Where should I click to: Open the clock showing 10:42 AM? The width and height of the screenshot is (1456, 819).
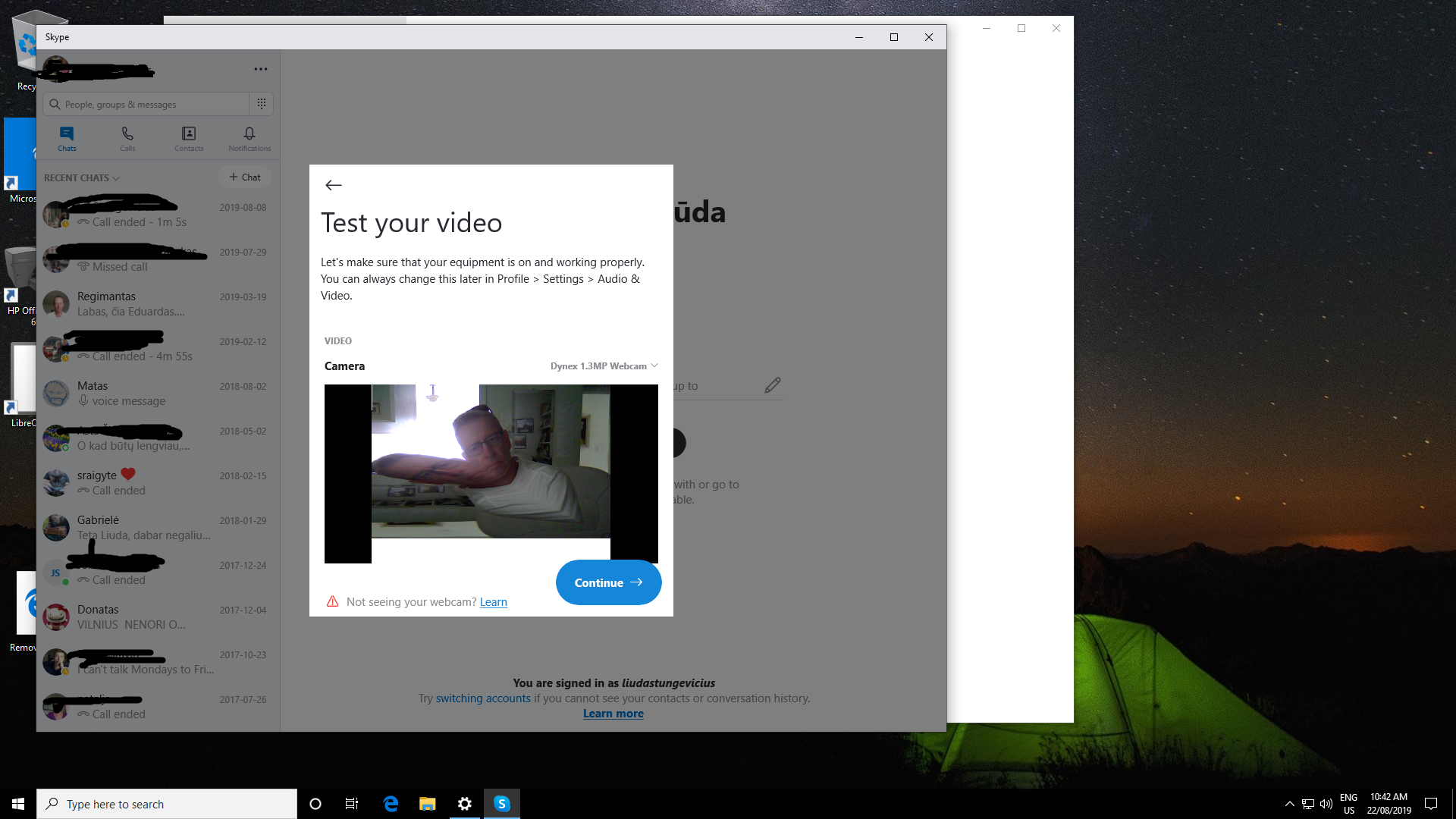click(x=1389, y=804)
